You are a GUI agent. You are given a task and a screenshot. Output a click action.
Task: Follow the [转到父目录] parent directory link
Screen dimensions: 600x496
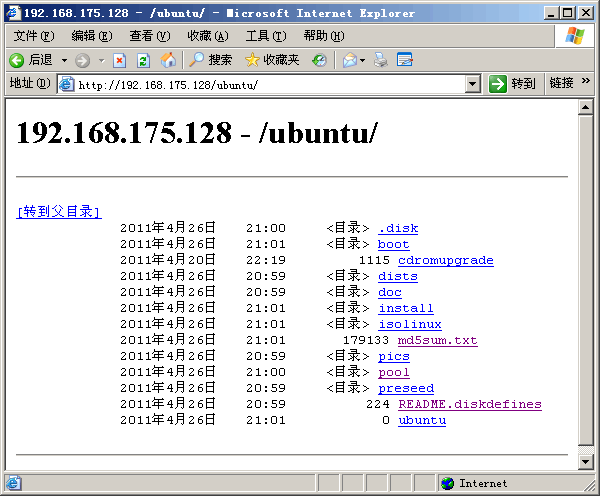59,212
